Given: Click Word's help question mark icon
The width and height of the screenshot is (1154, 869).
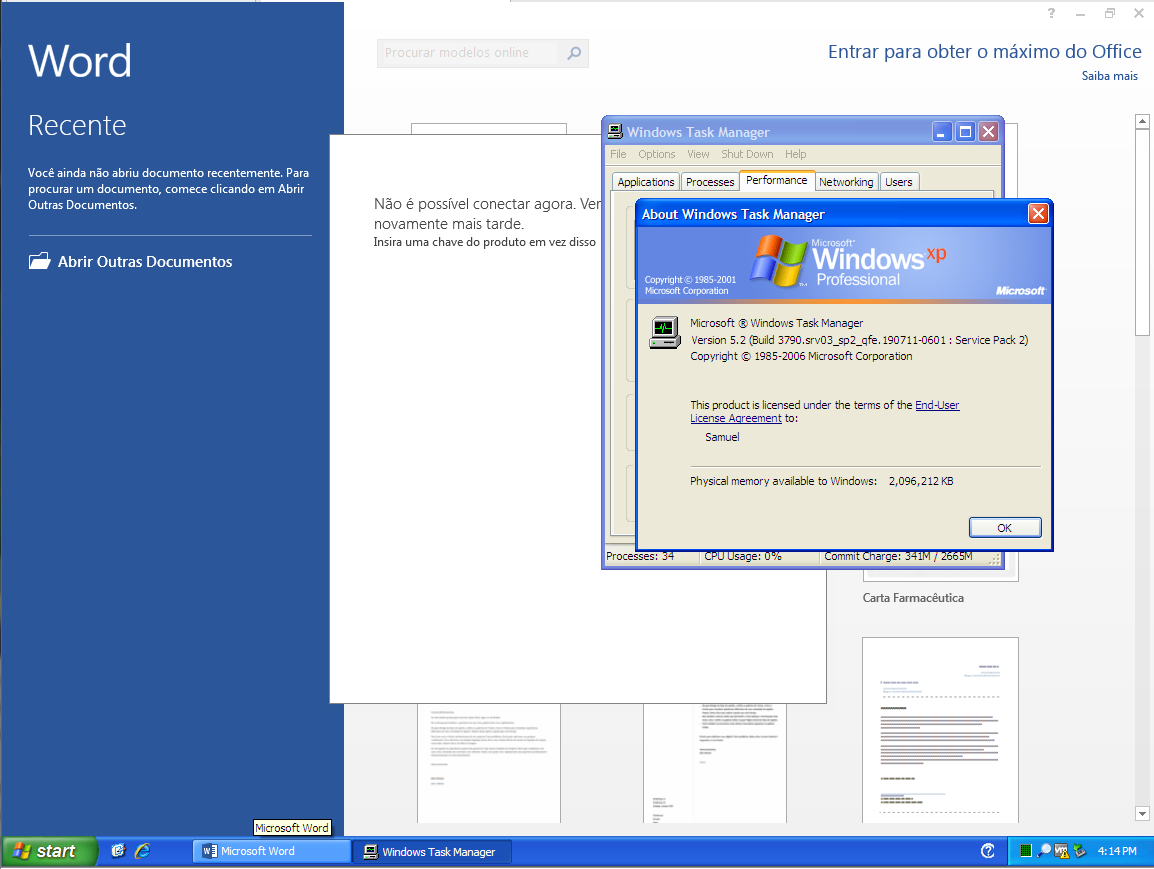Looking at the screenshot, I should click(1051, 13).
